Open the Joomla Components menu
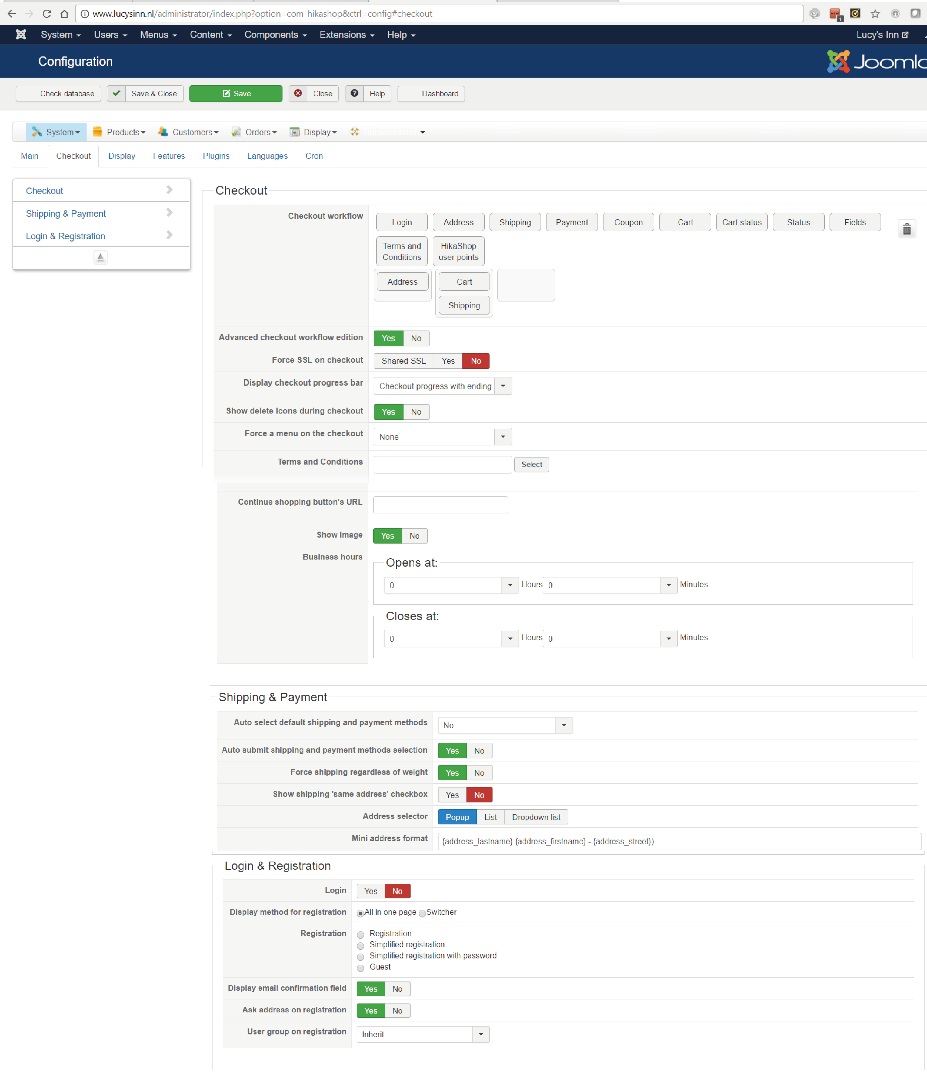This screenshot has width=927, height=1080. [275, 34]
